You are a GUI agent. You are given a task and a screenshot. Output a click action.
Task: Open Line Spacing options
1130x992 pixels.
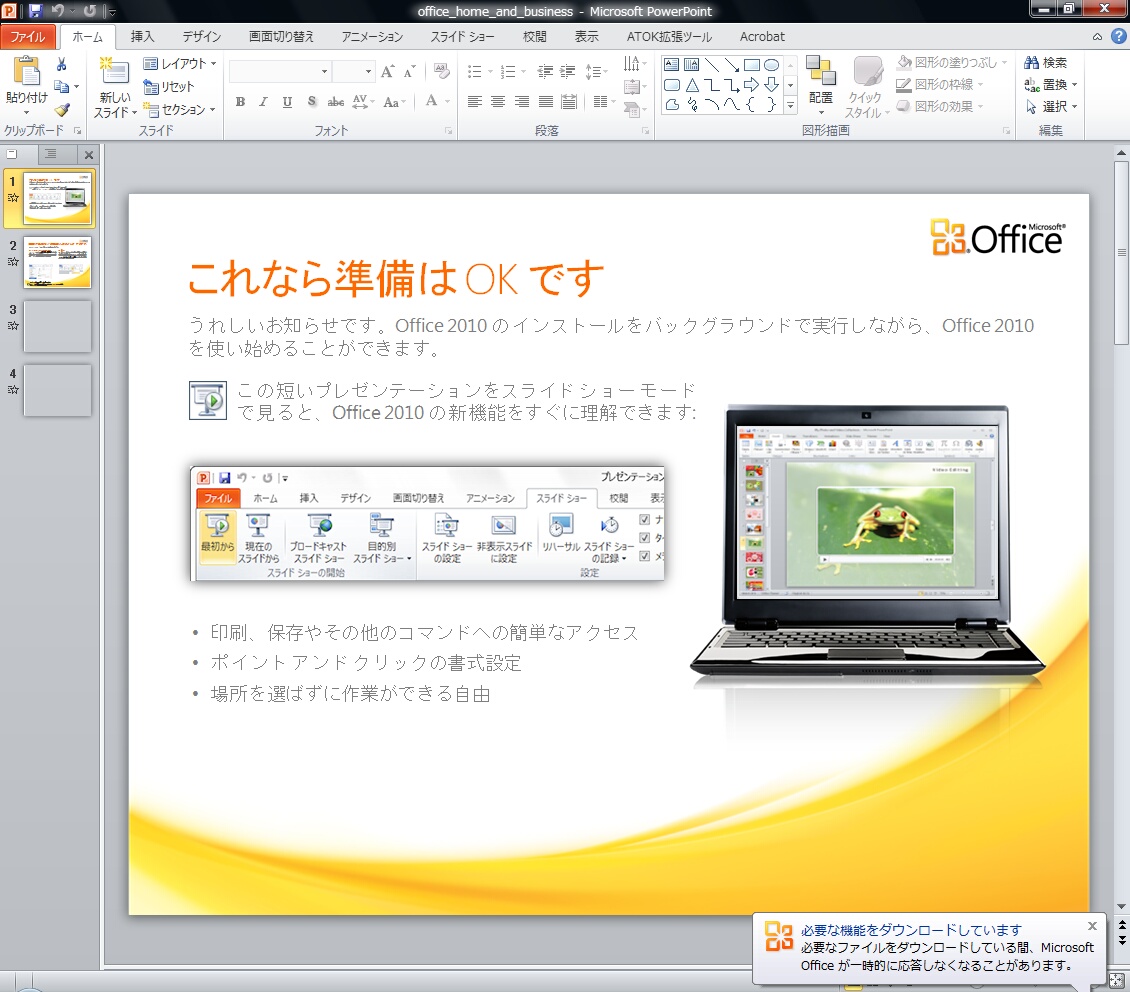coord(595,71)
